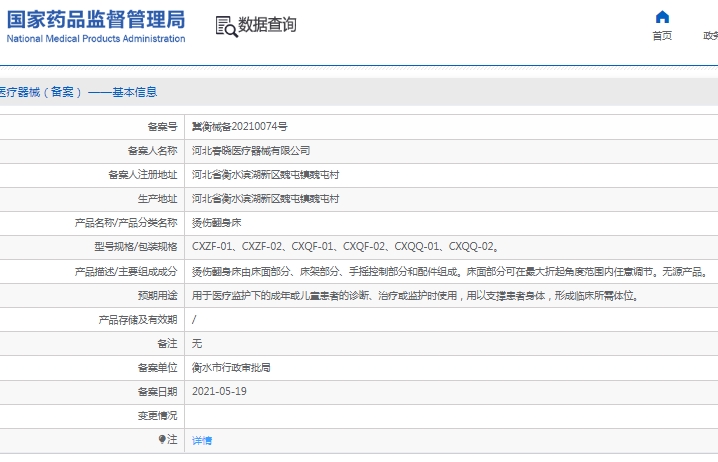Click the 变更情况 label

(x=158, y=416)
